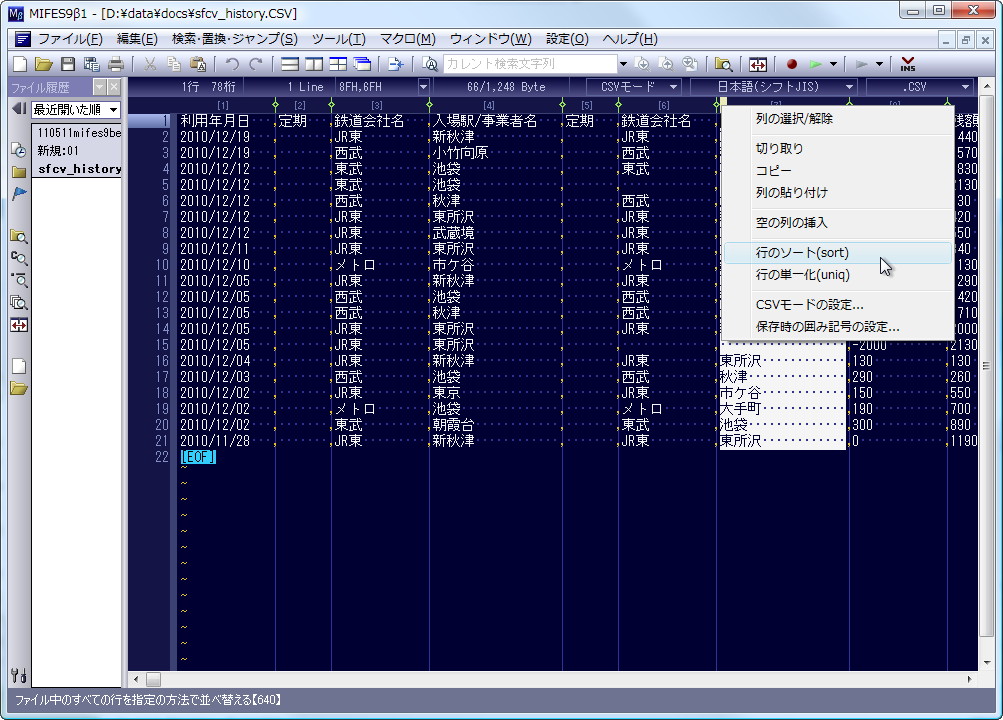Click the Copy toolbar icon
This screenshot has height=720, width=1003.
click(x=174, y=64)
